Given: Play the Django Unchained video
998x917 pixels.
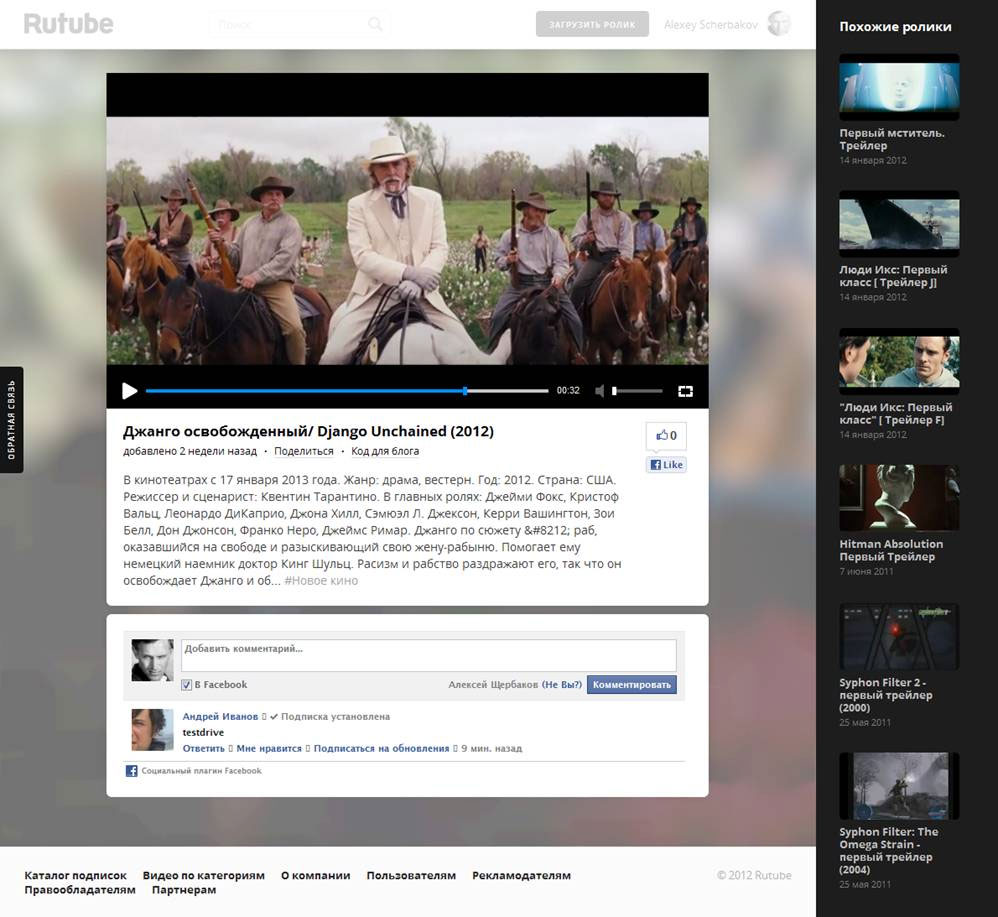Looking at the screenshot, I should pyautogui.click(x=129, y=391).
